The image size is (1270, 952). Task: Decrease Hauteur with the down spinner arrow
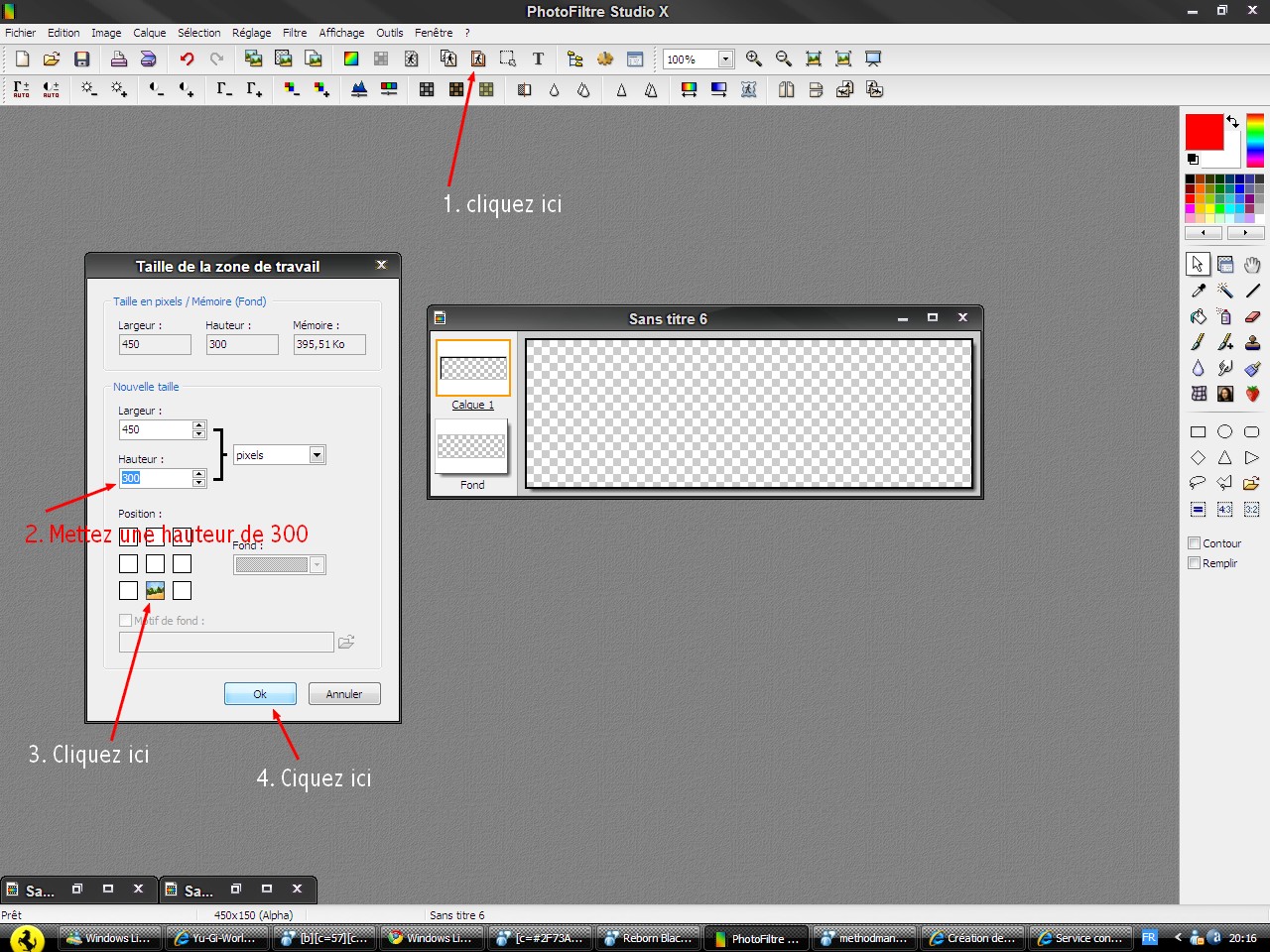coord(198,483)
